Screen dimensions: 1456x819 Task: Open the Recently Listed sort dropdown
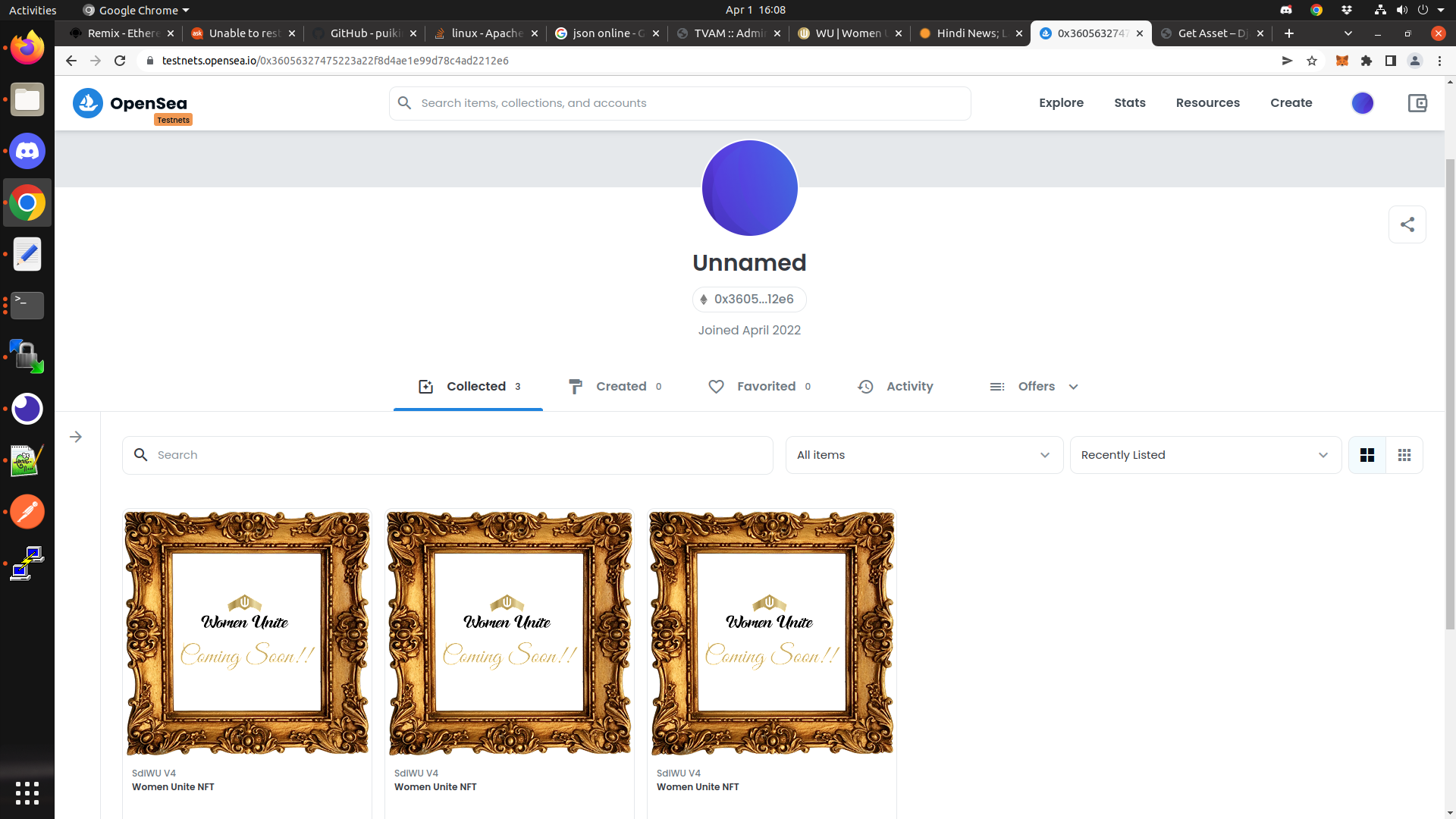1205,455
